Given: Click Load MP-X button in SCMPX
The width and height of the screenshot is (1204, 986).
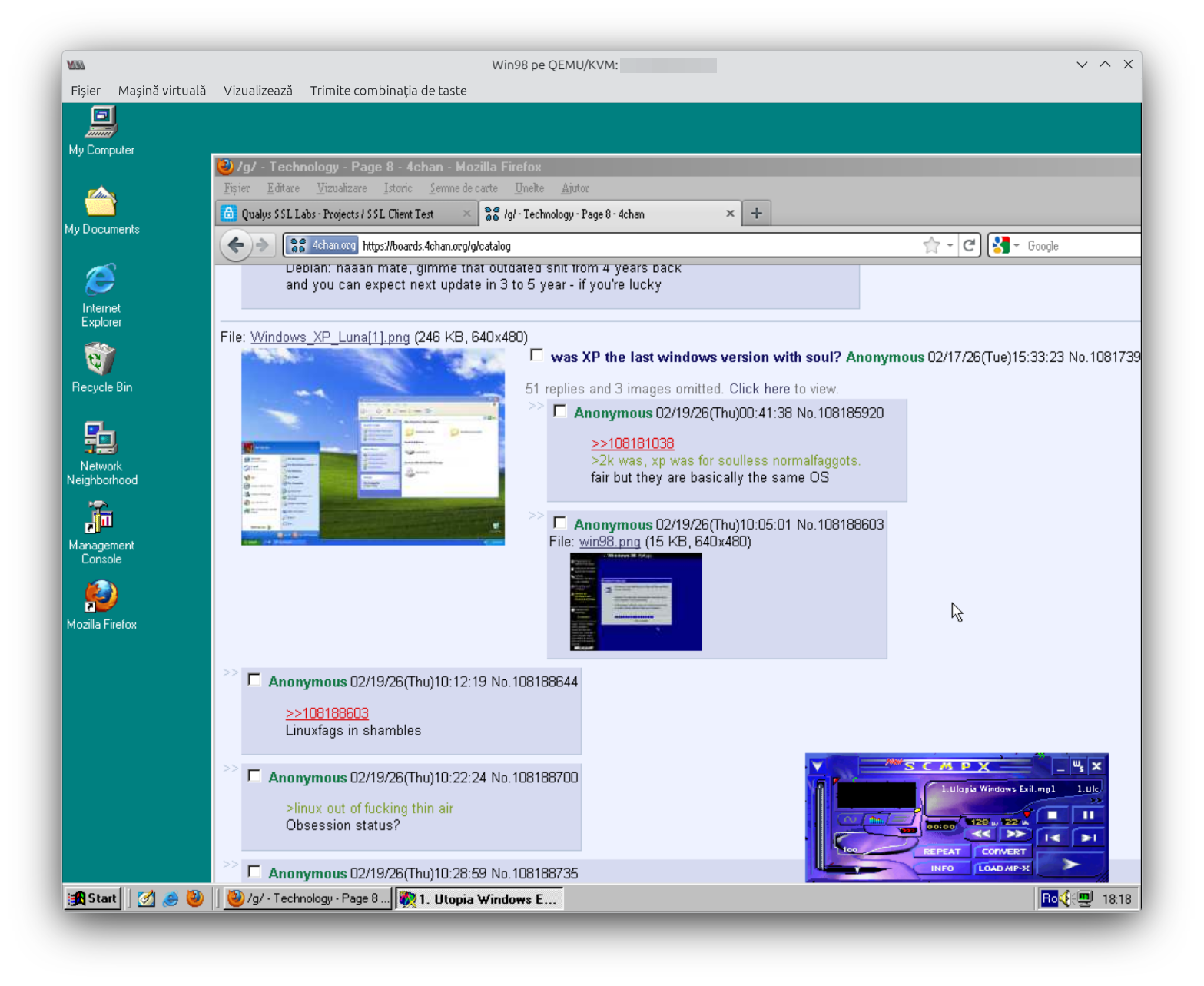Looking at the screenshot, I should [x=1003, y=868].
